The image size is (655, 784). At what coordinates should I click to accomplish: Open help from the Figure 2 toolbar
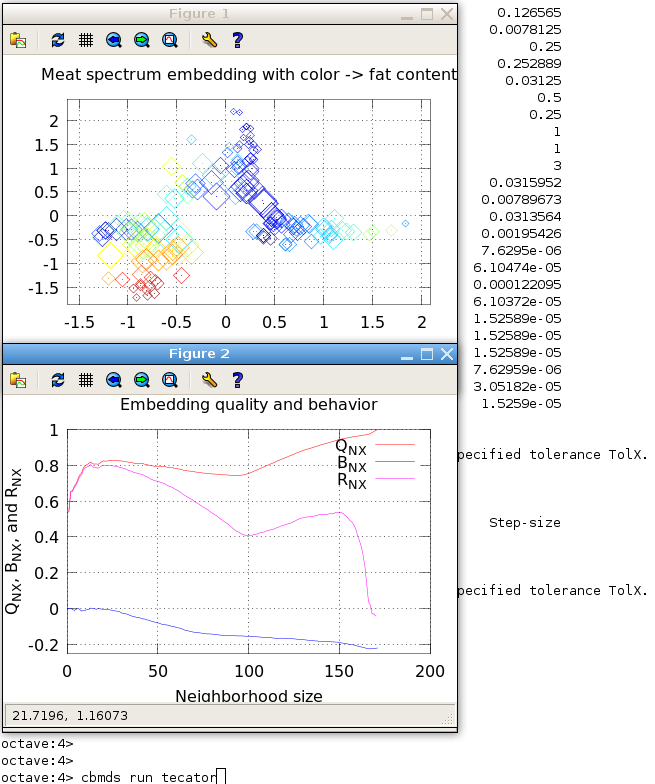click(237, 379)
